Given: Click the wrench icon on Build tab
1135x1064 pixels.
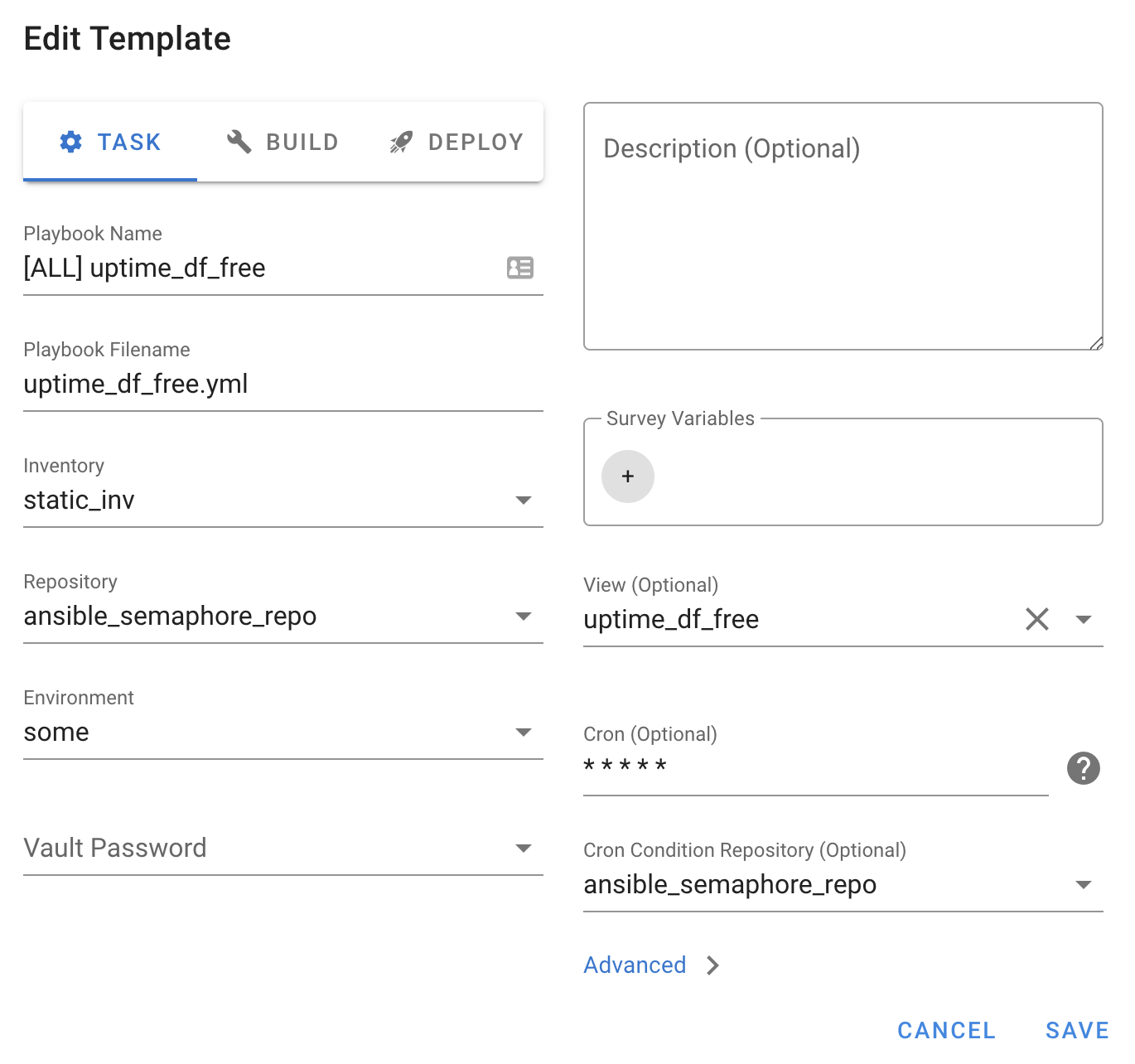Looking at the screenshot, I should tap(239, 142).
